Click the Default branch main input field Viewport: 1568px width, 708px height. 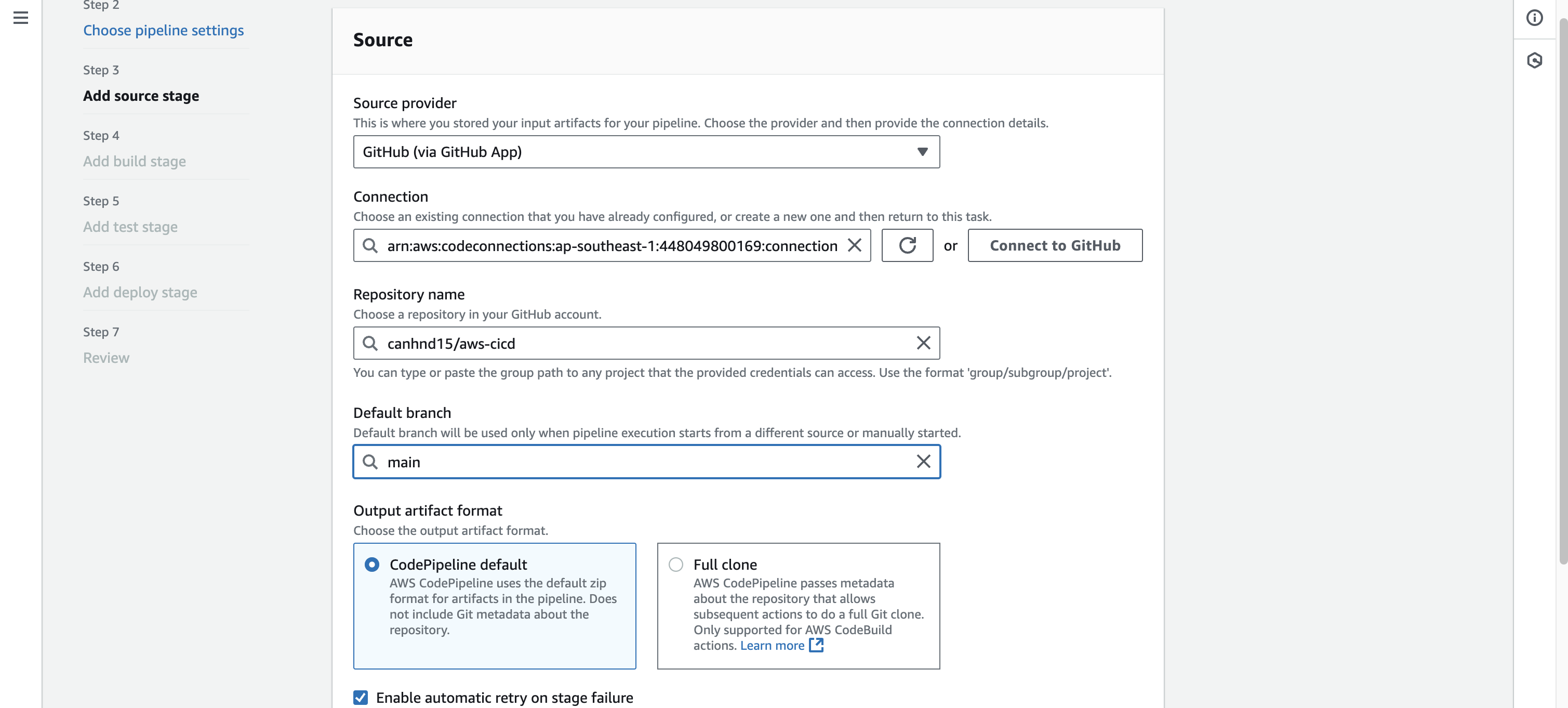(645, 462)
